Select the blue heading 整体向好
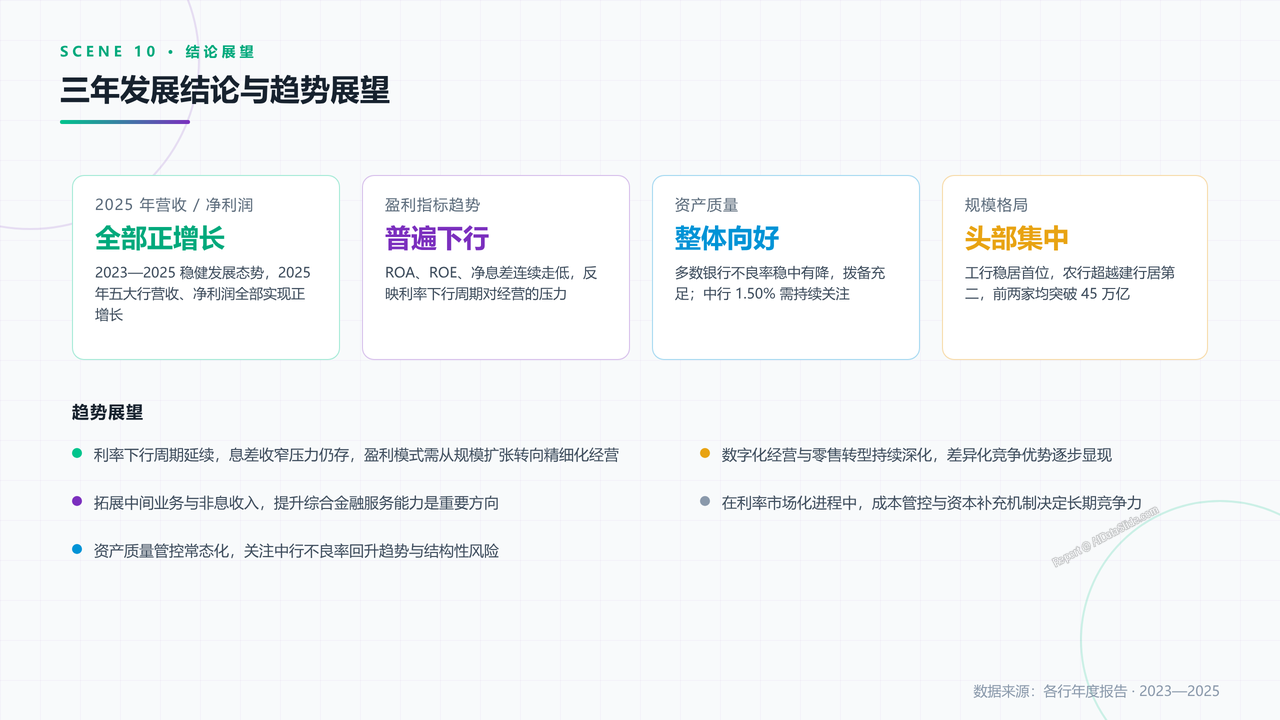Image resolution: width=1280 pixels, height=720 pixels. tap(727, 238)
